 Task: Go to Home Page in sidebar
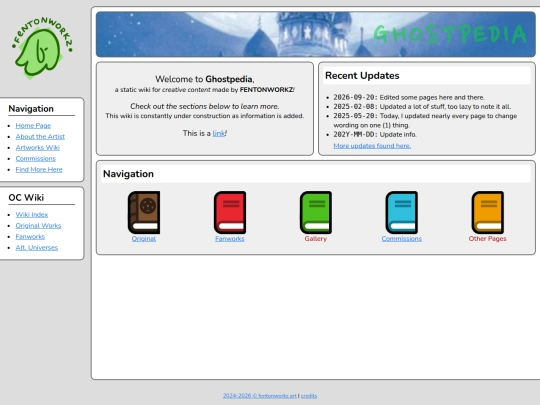click(33, 126)
